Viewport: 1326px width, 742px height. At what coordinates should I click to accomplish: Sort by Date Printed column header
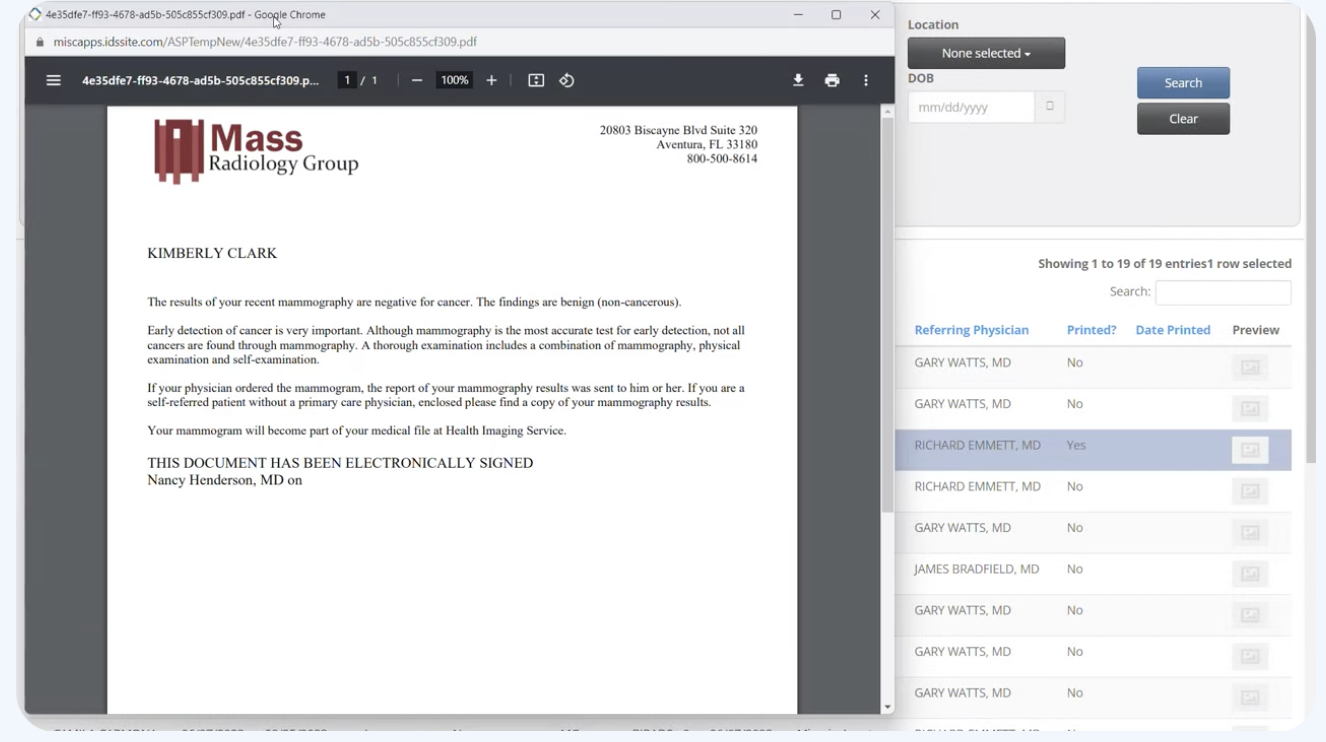[x=1173, y=330]
